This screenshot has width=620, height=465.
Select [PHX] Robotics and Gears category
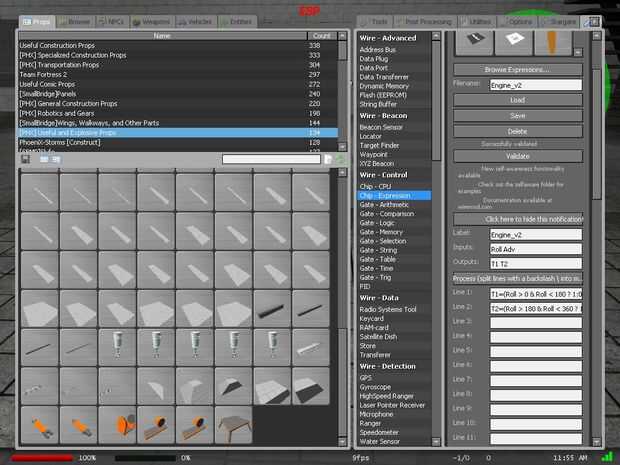click(178, 113)
